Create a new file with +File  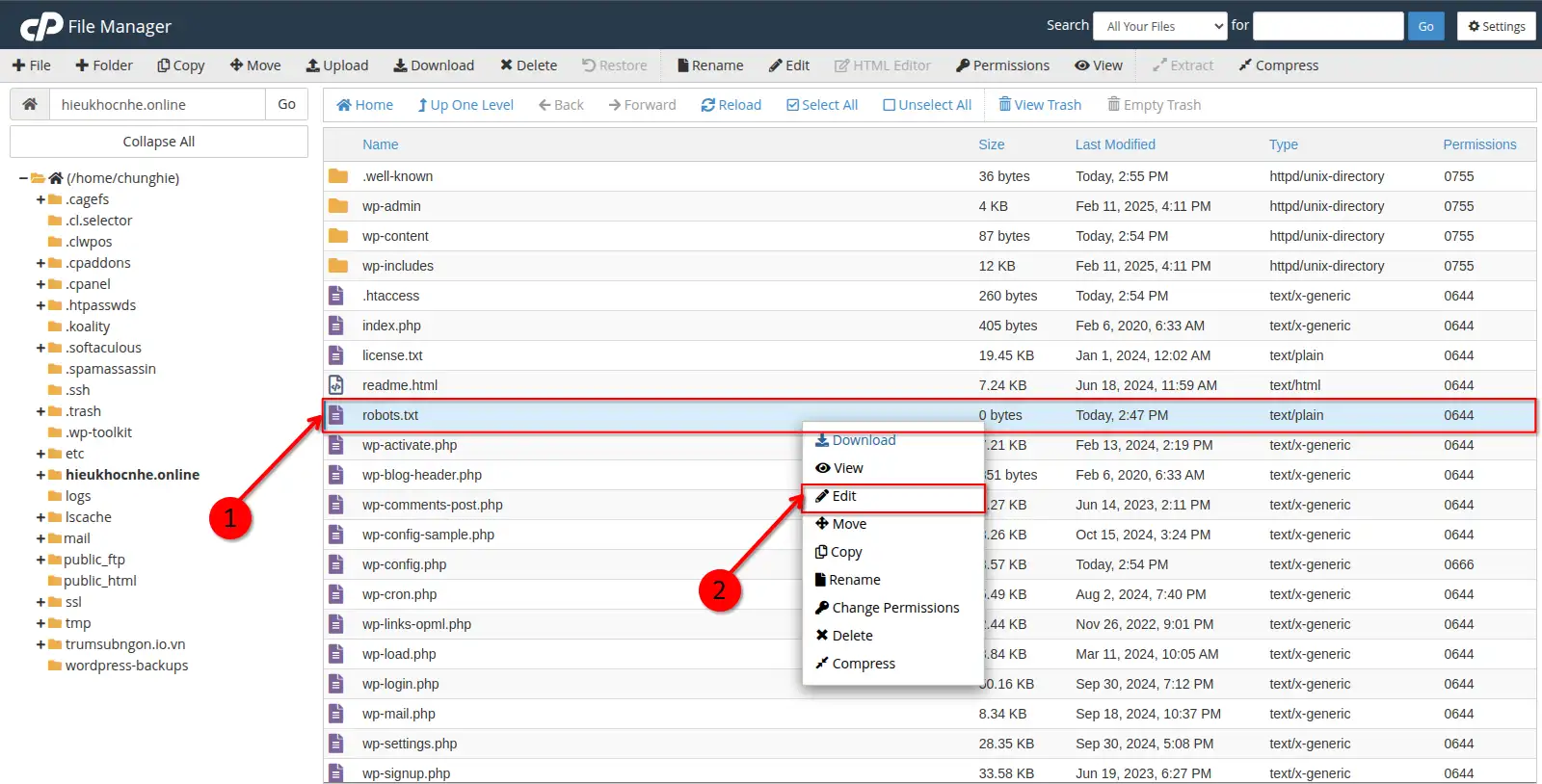(x=32, y=65)
